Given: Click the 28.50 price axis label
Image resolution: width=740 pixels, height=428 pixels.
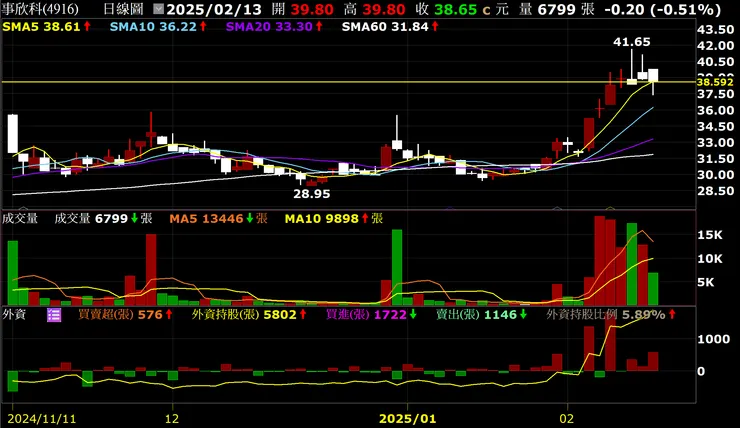Looking at the screenshot, I should 715,191.
